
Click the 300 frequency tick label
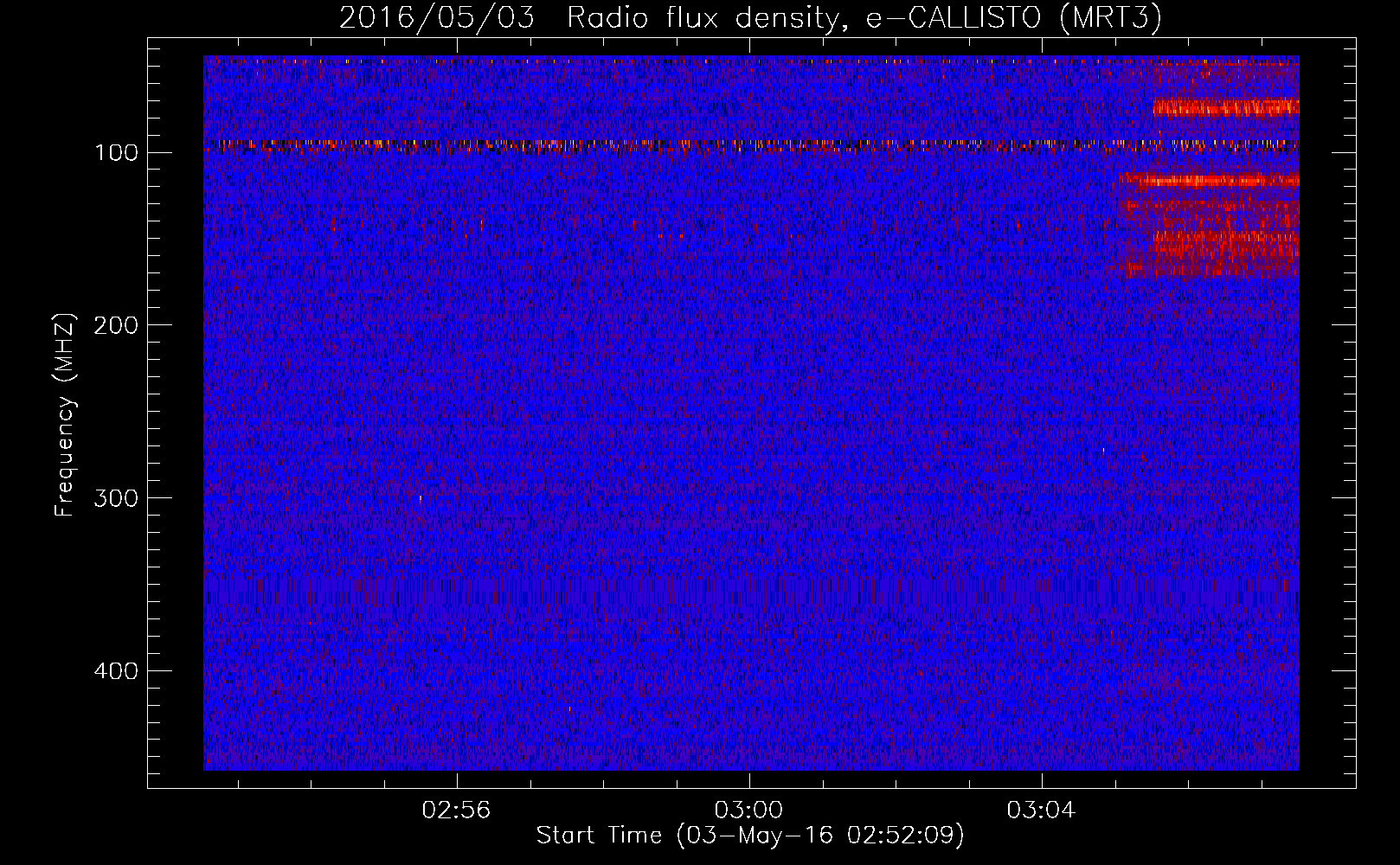click(117, 498)
